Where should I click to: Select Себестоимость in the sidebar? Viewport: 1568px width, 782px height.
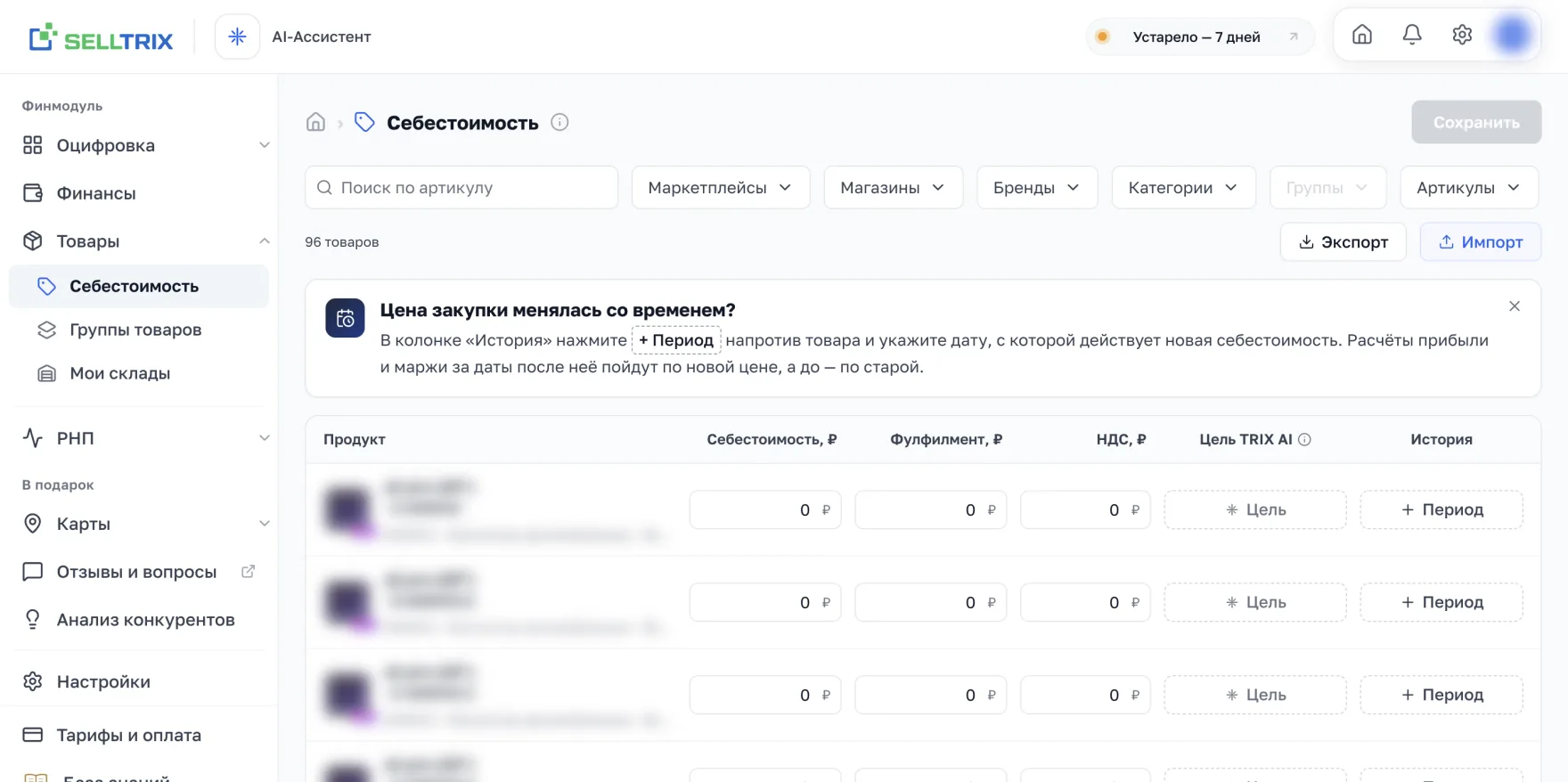(139, 286)
